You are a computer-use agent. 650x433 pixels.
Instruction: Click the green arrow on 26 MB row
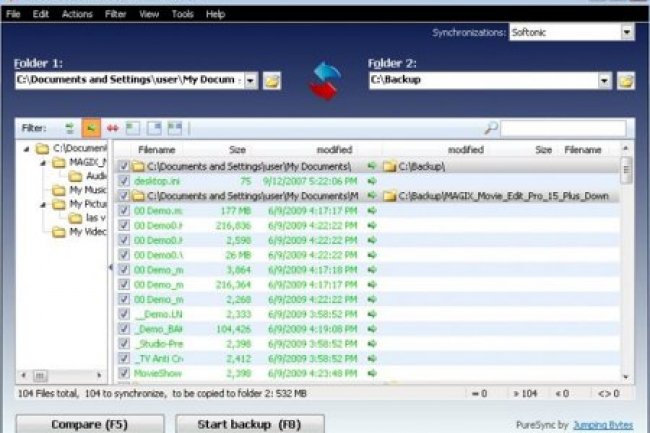(372, 255)
